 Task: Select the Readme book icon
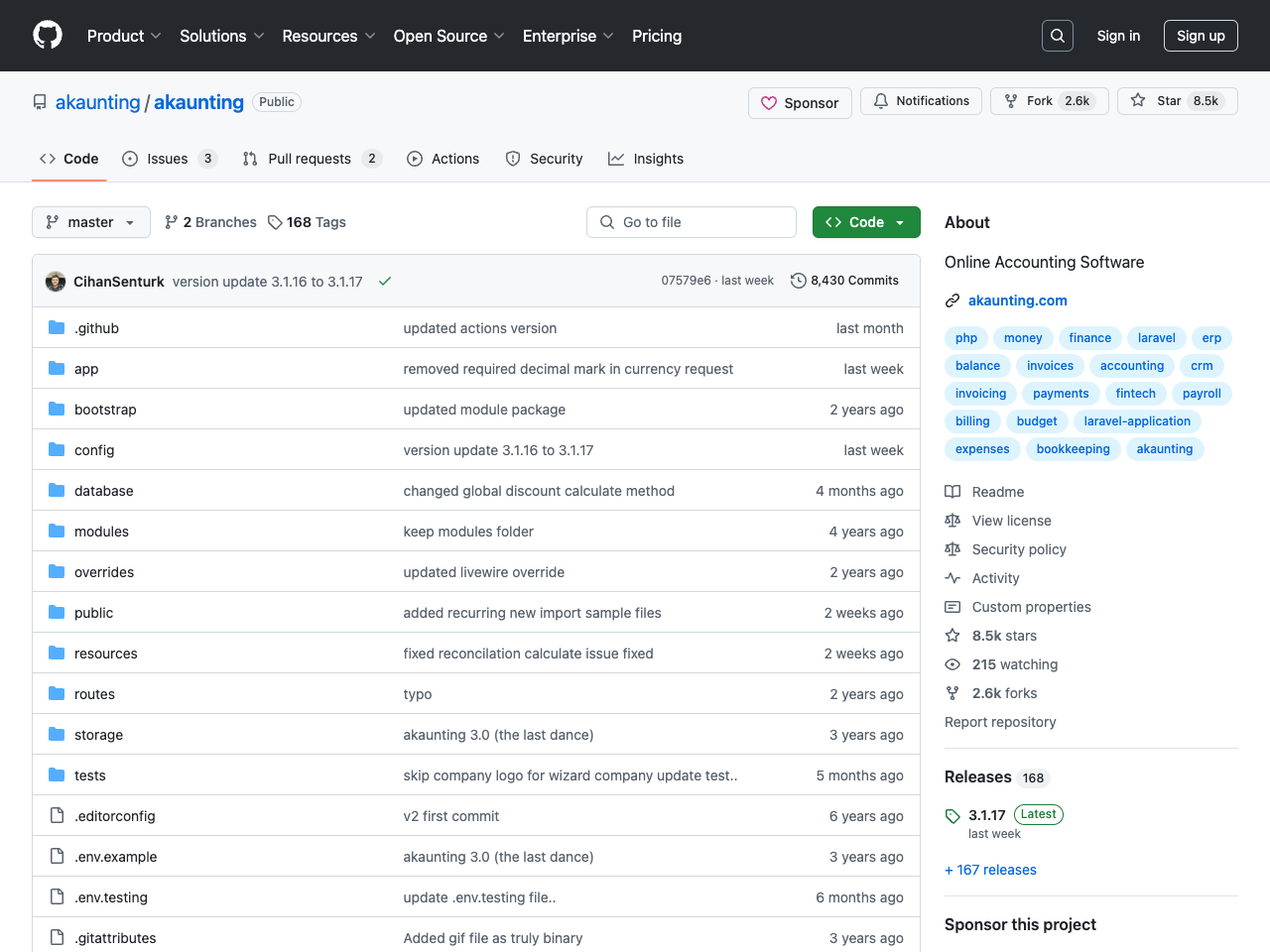tap(952, 492)
